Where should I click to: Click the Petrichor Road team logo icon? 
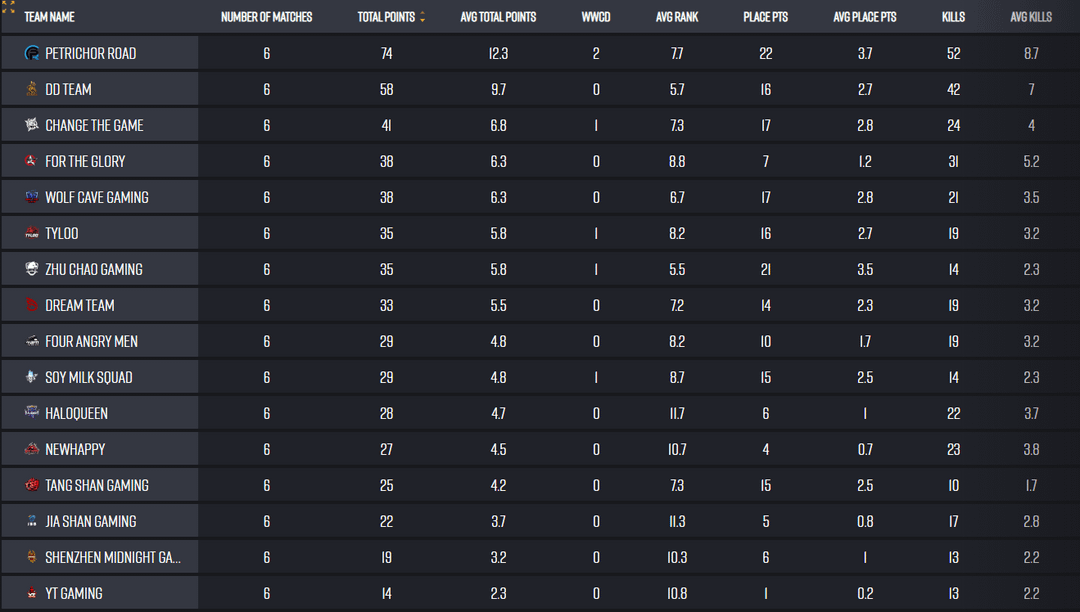click(33, 53)
